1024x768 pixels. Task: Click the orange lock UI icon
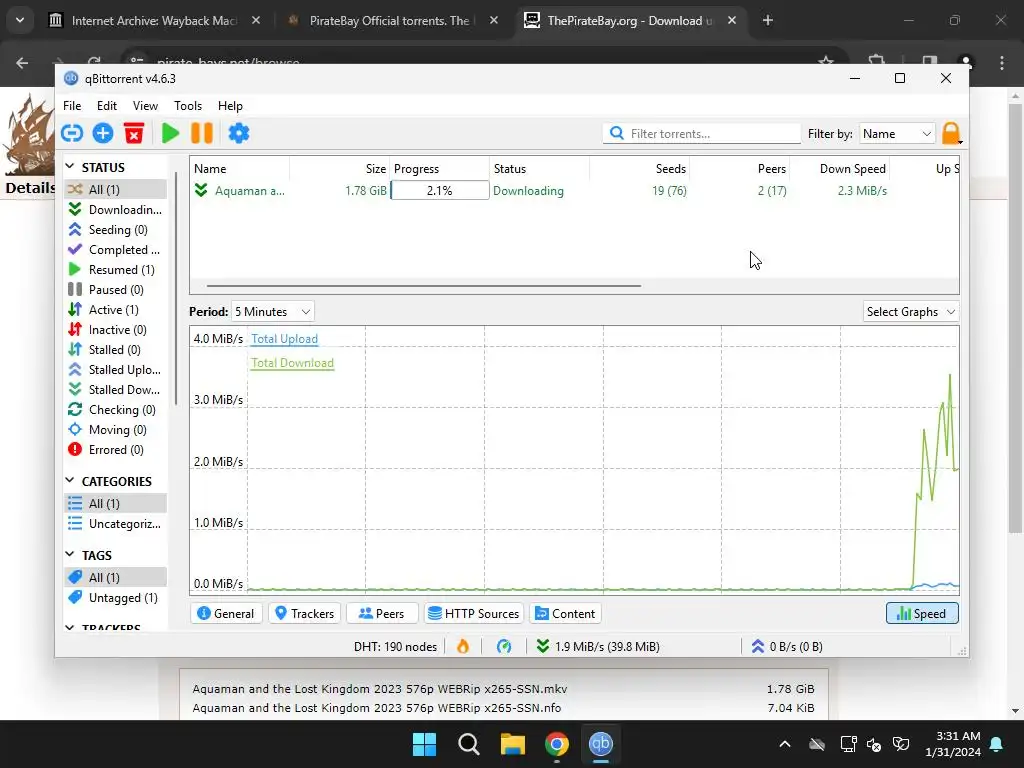(951, 133)
